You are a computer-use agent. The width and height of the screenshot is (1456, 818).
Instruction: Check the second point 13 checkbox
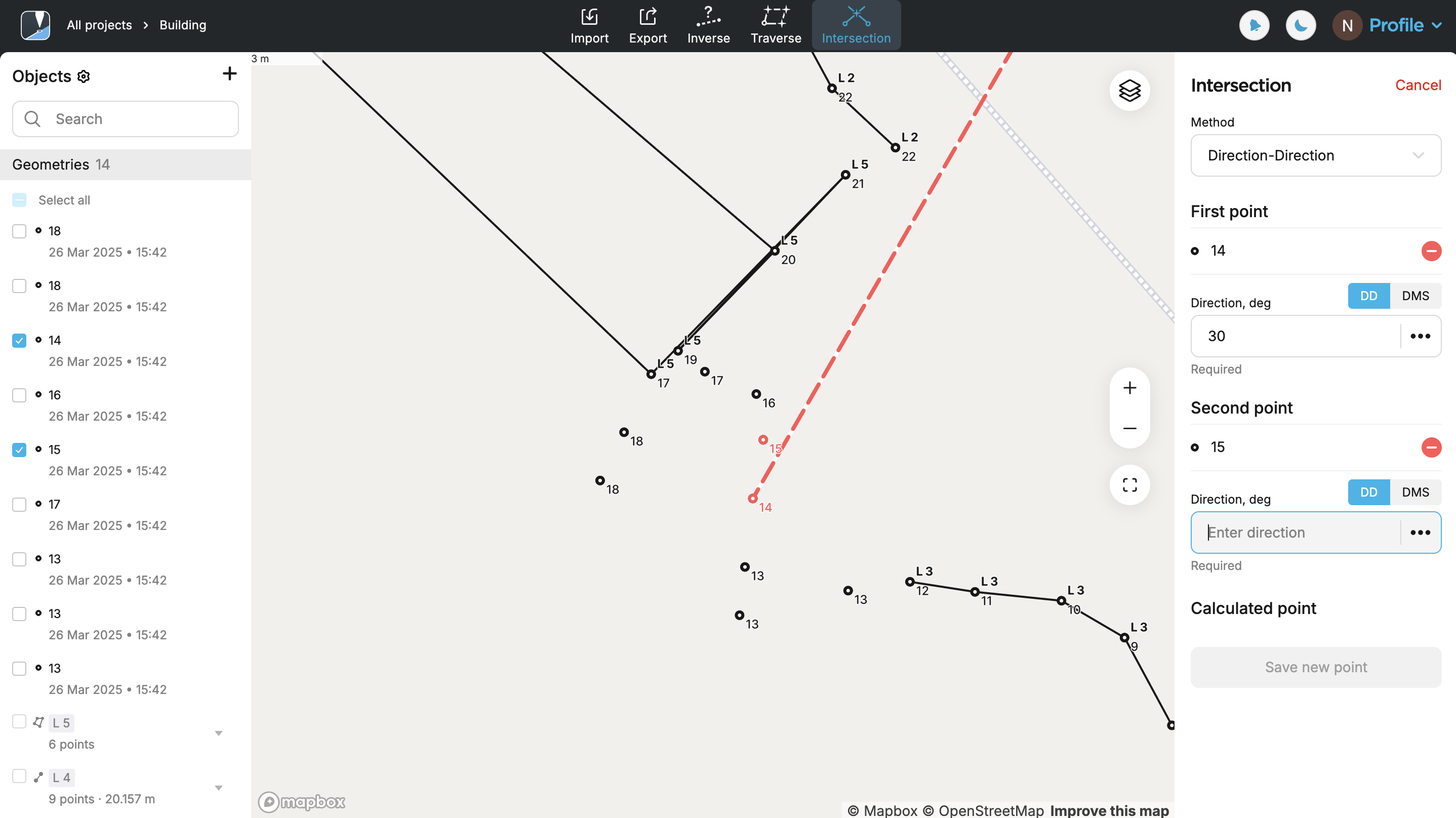tap(19, 614)
